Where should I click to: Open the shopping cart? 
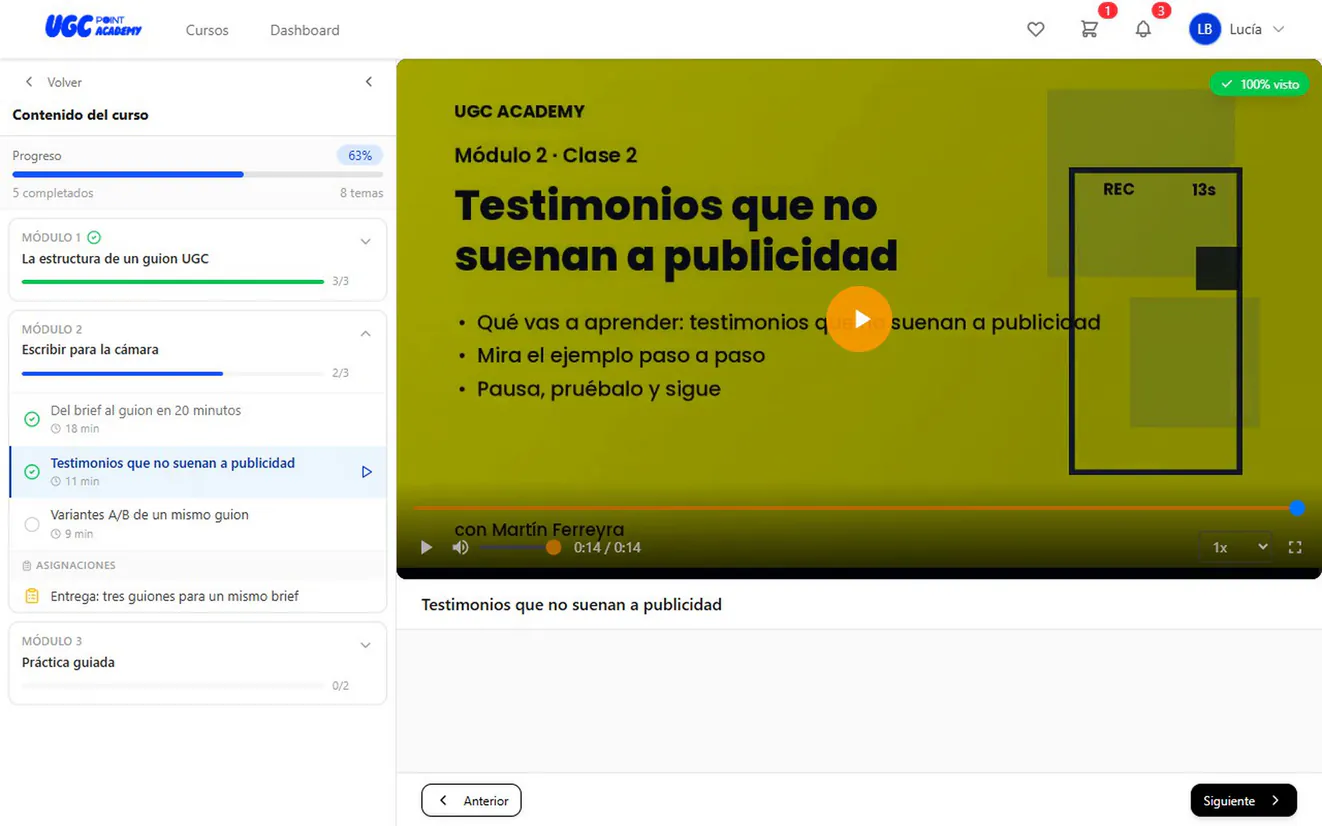pyautogui.click(x=1090, y=30)
